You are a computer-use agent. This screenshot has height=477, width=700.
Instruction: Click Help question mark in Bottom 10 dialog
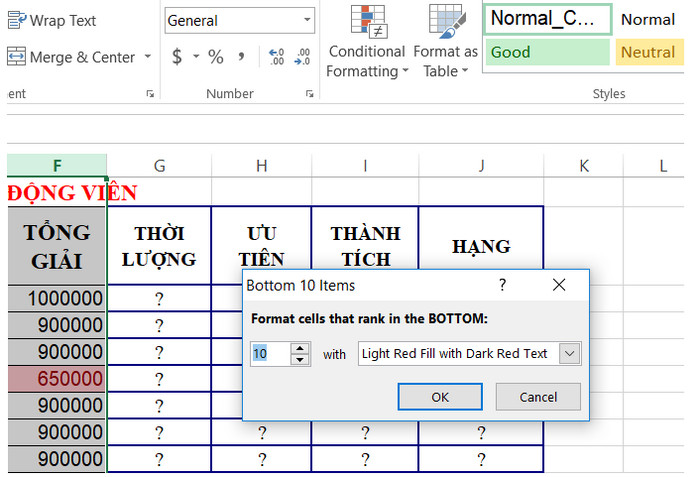coord(503,285)
